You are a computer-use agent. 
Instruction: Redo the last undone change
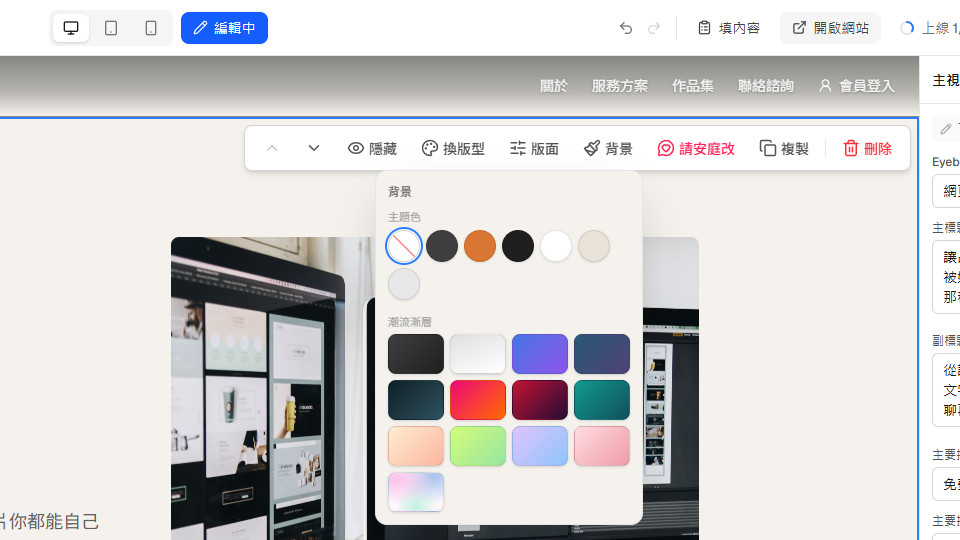click(x=654, y=28)
